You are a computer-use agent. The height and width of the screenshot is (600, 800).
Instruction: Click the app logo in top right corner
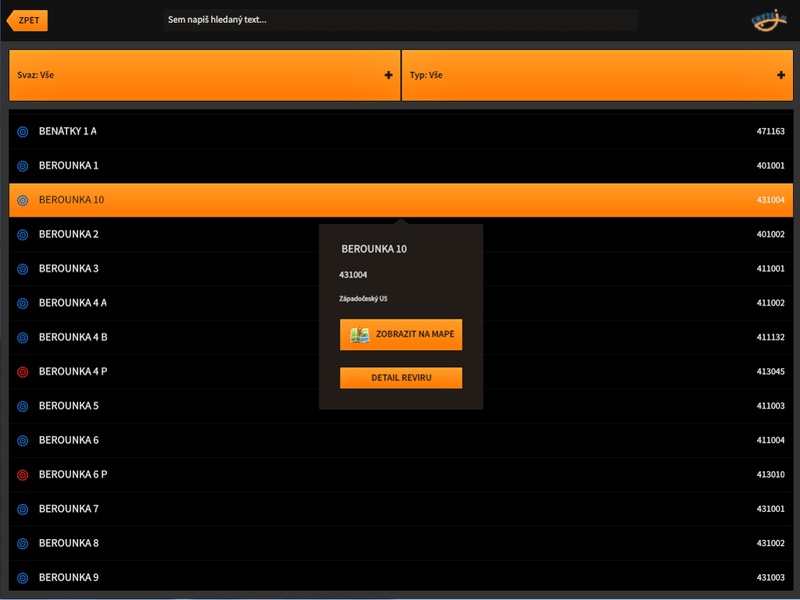click(769, 20)
